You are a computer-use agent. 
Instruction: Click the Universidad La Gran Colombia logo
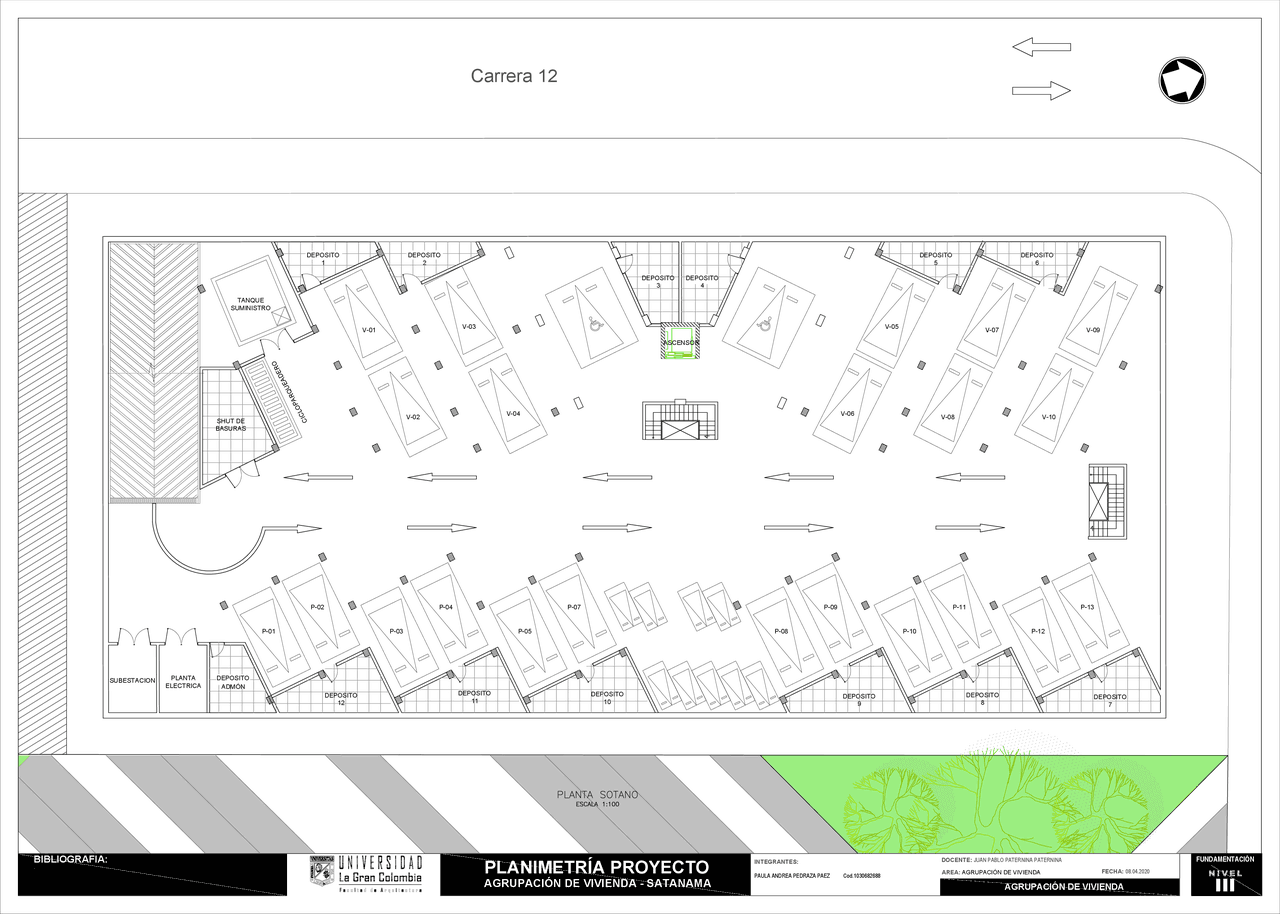tap(366, 874)
